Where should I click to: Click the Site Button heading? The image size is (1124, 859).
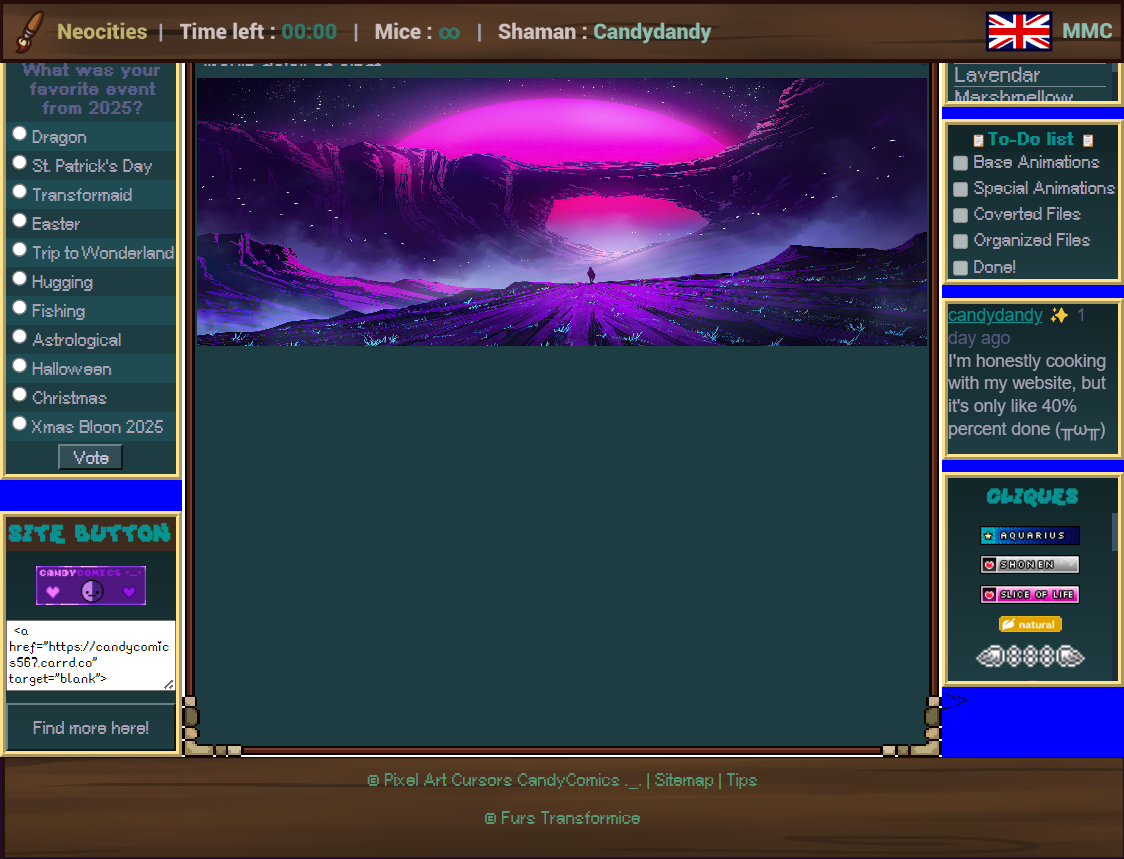90,533
